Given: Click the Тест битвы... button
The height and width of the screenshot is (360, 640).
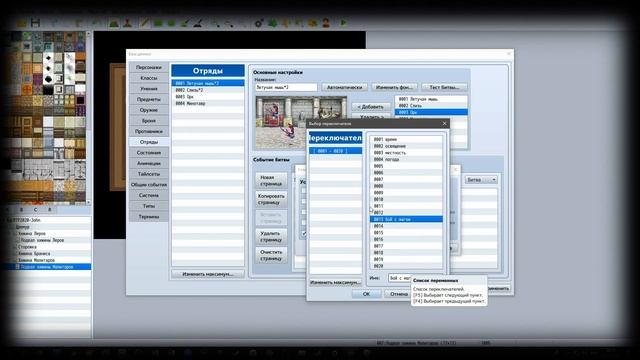Looking at the screenshot, I should click(x=444, y=87).
